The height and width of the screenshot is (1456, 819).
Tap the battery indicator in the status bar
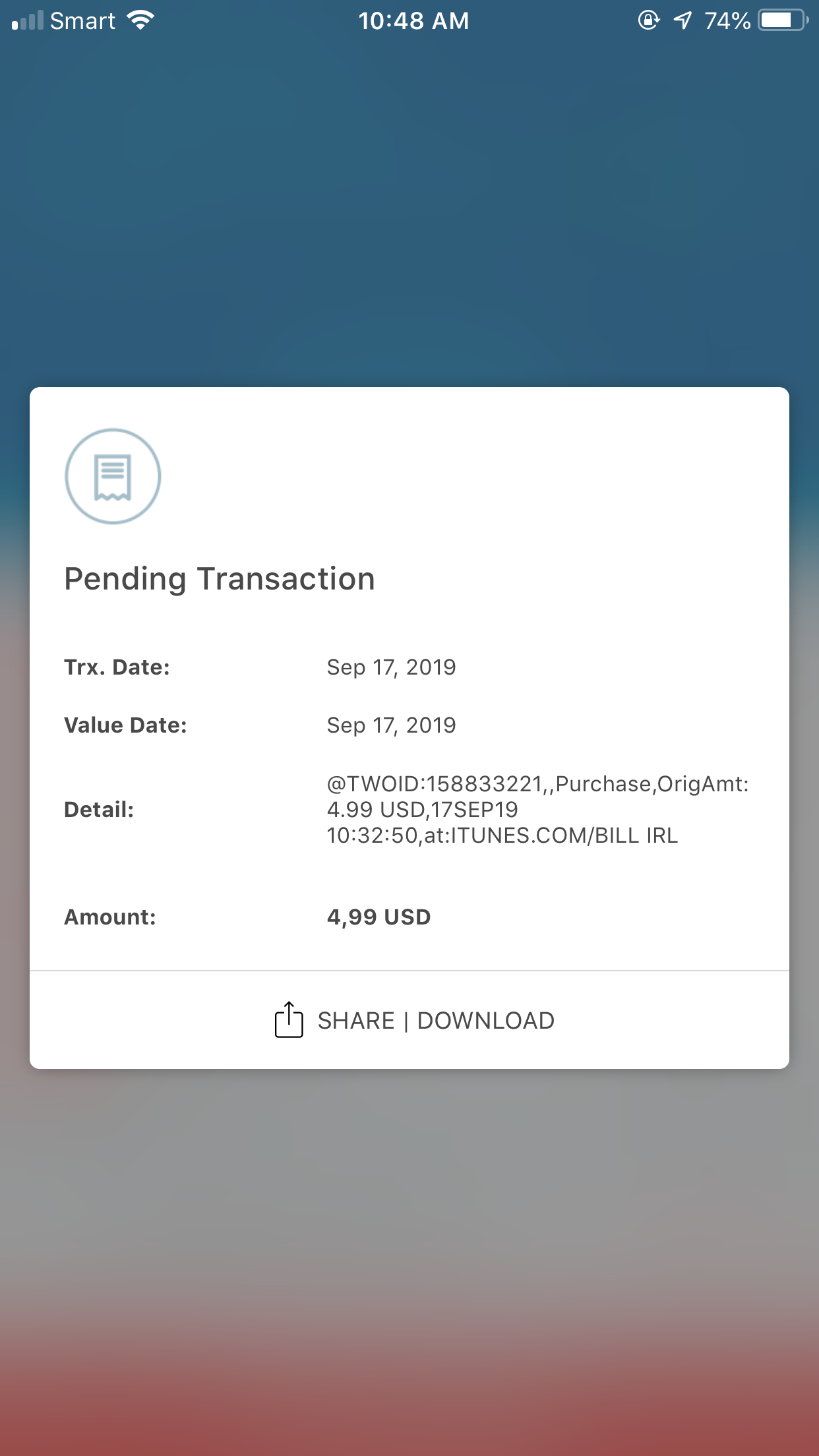click(x=781, y=20)
